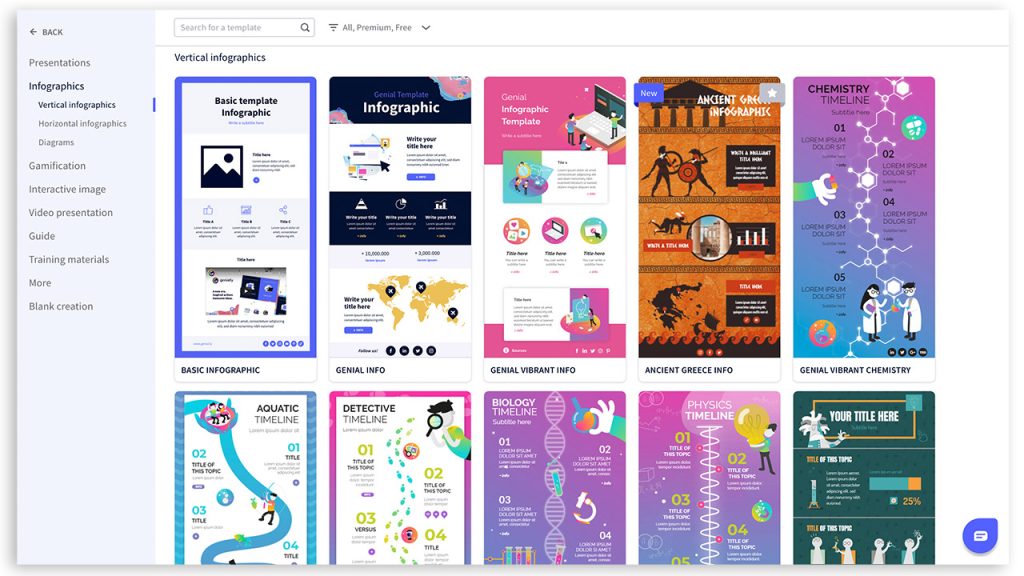1024x576 pixels.
Task: Select the Infographics category
Action: point(56,86)
